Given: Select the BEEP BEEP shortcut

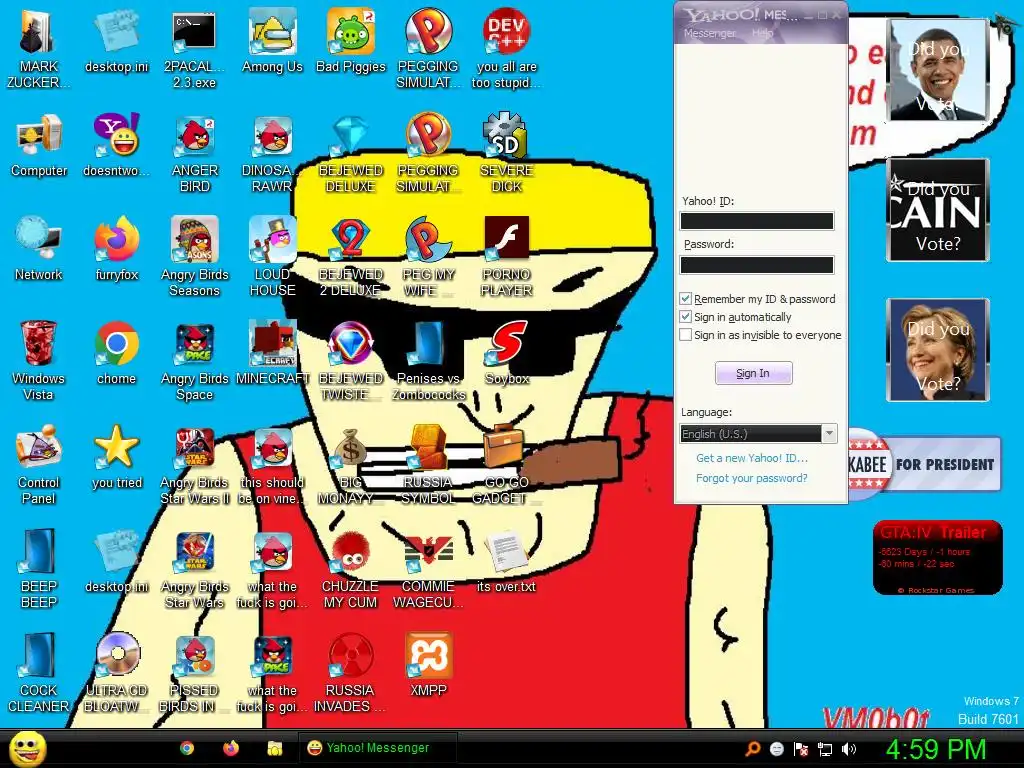Looking at the screenshot, I should [39, 568].
